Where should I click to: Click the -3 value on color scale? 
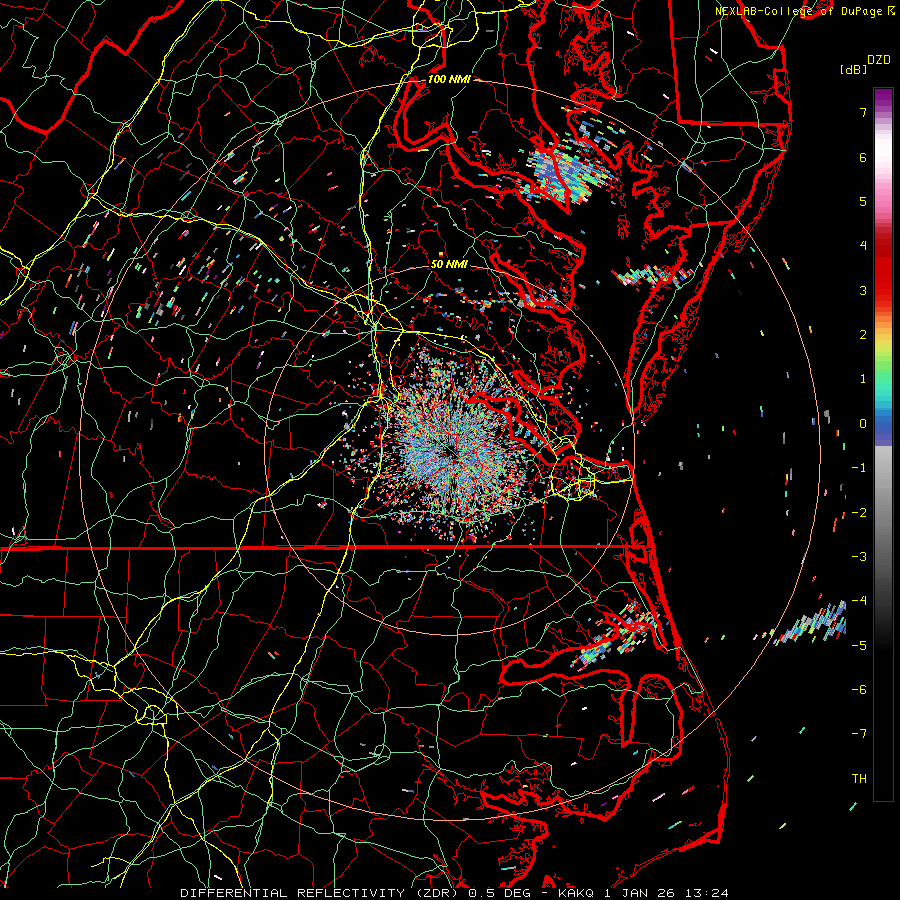tap(859, 557)
